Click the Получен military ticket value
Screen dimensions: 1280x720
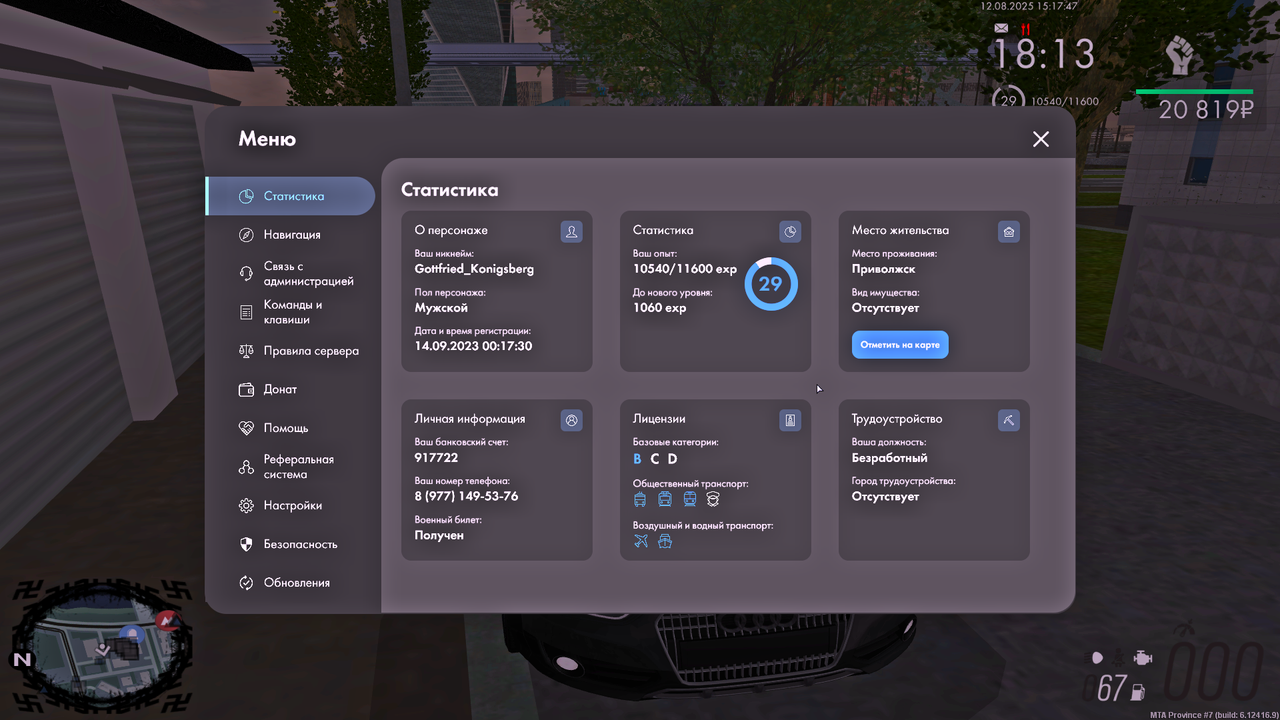point(439,535)
